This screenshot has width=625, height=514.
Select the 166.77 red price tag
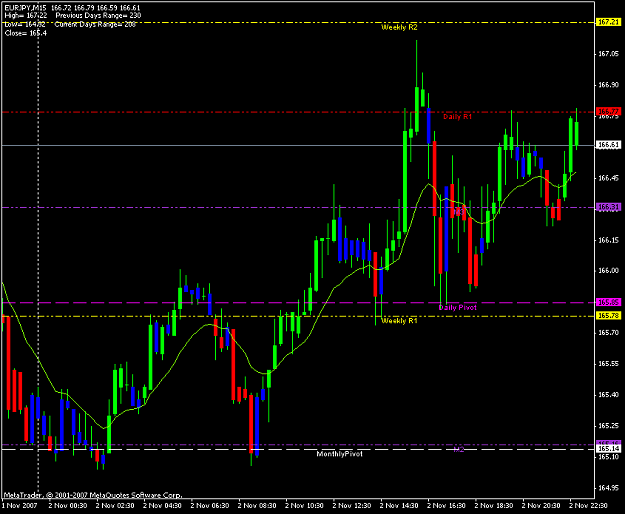[609, 111]
